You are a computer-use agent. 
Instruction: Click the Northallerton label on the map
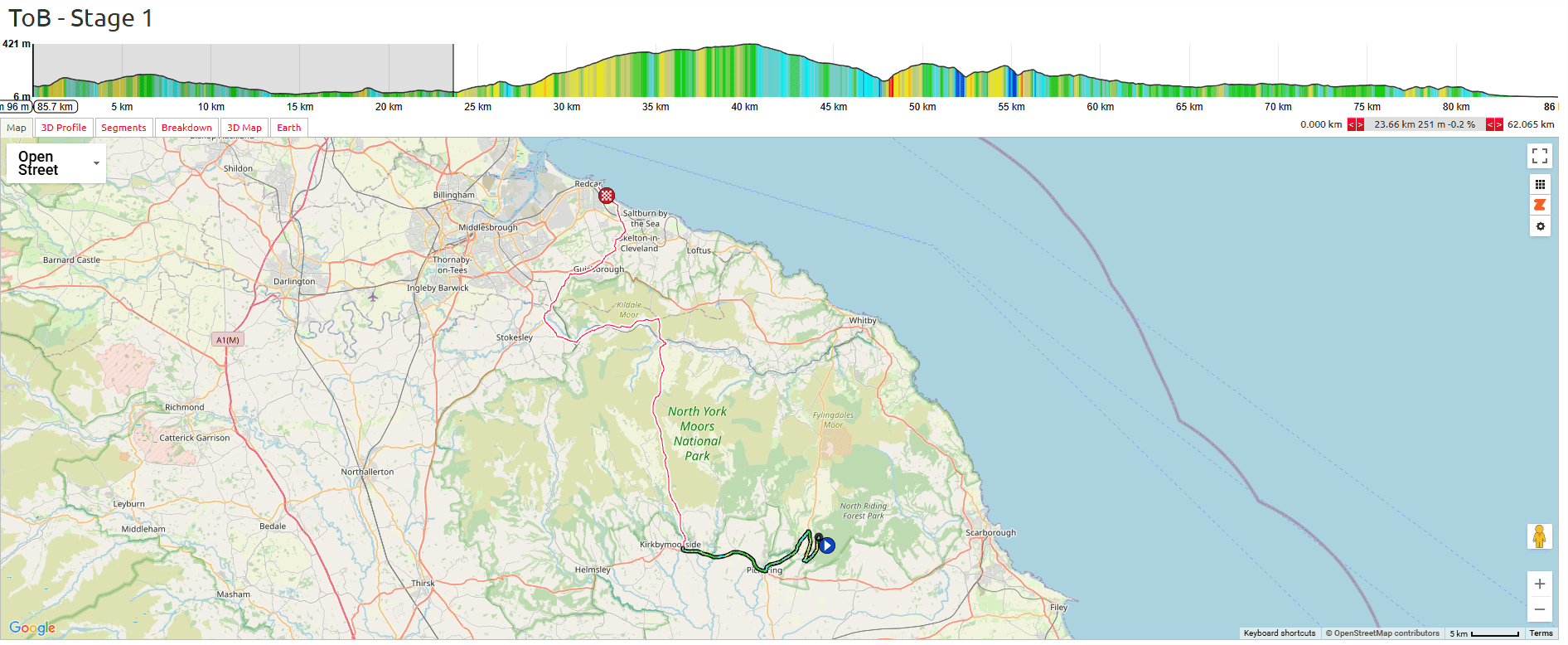click(367, 472)
